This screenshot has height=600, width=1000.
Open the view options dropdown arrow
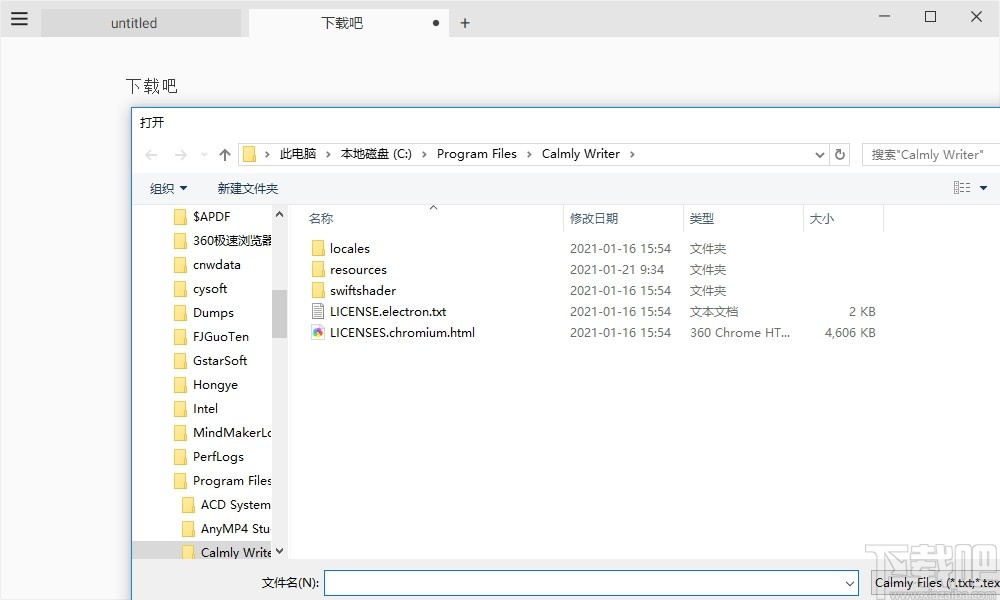[983, 188]
